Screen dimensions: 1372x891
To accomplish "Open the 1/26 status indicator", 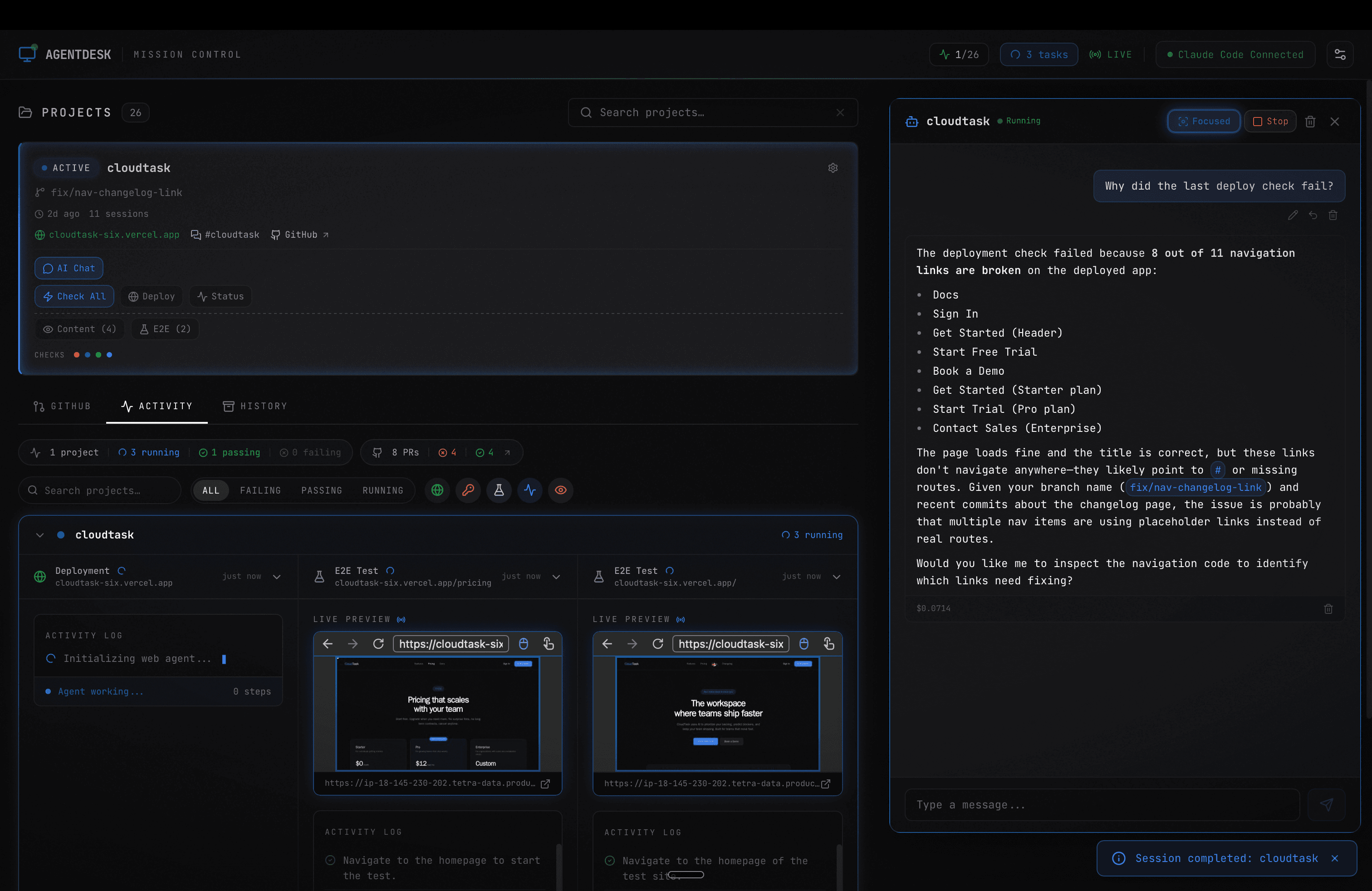I will tap(959, 55).
